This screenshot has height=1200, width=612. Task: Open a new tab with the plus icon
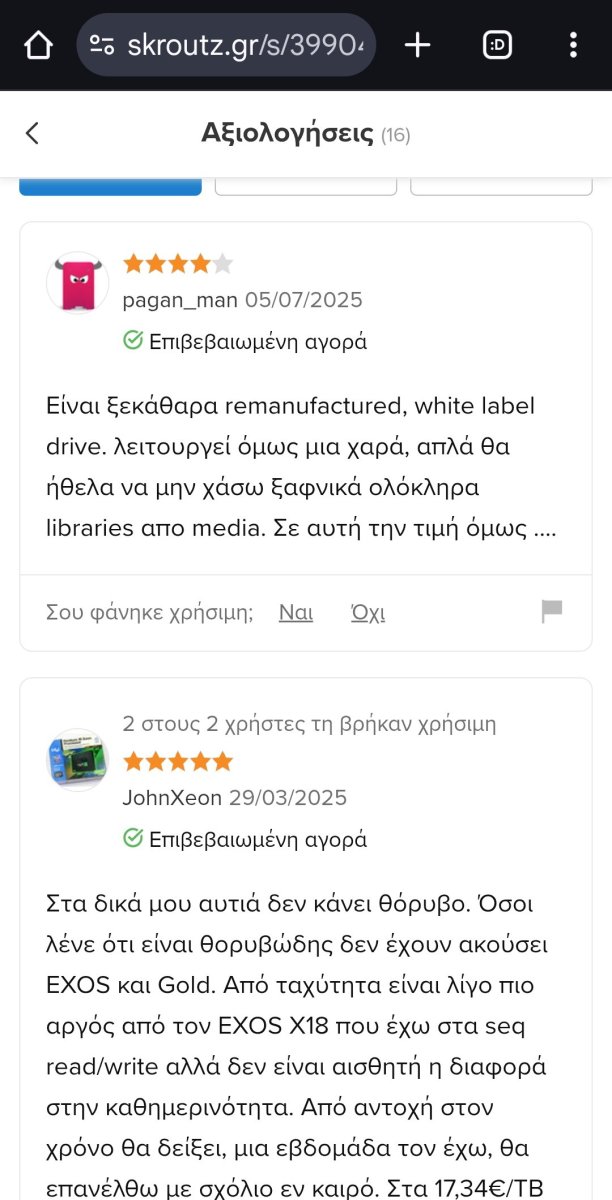(x=417, y=44)
